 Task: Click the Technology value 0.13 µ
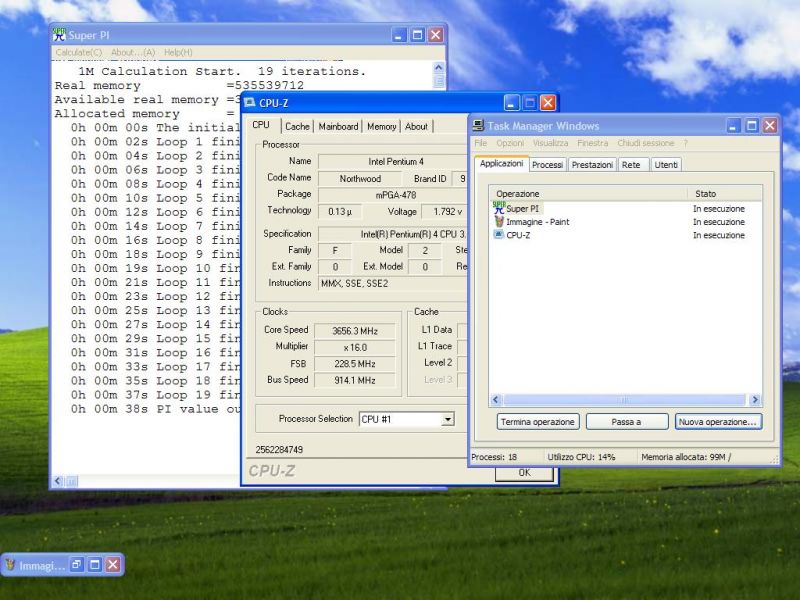coord(340,211)
